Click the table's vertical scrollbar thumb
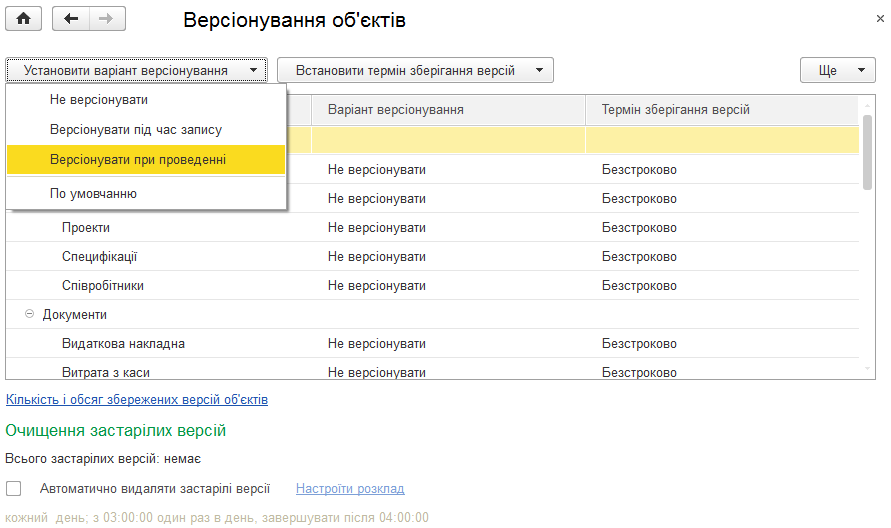 point(867,152)
